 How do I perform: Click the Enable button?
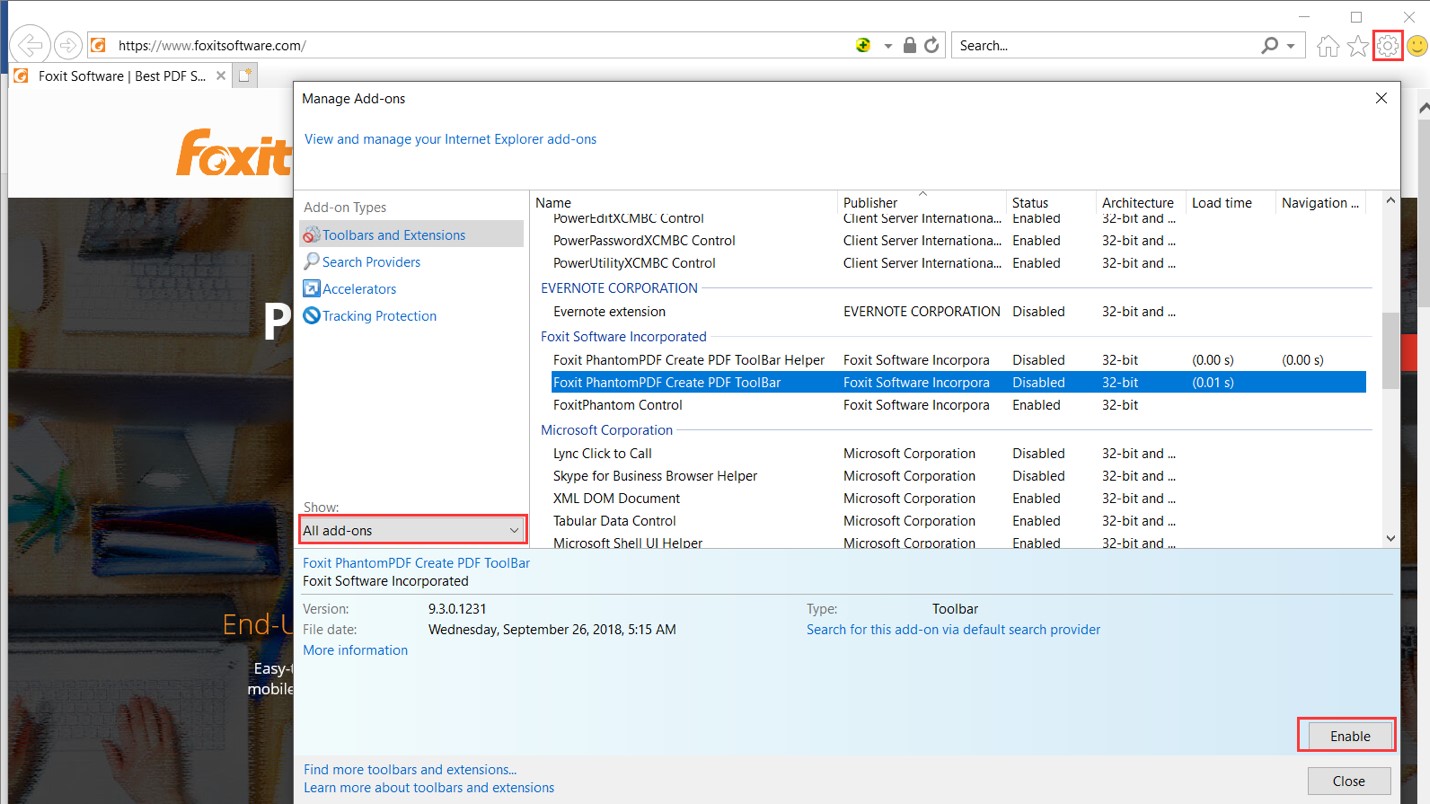(1350, 736)
